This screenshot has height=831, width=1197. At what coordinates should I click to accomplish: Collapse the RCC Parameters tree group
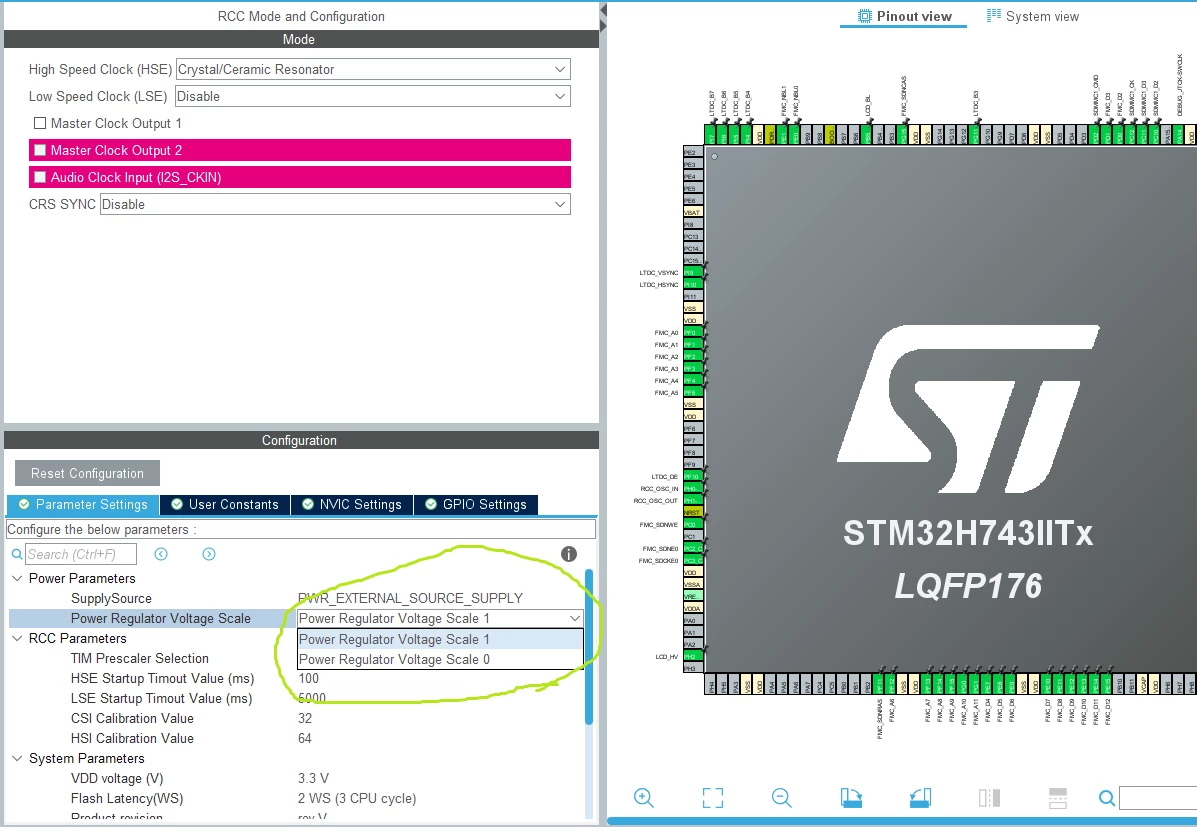pyautogui.click(x=17, y=638)
